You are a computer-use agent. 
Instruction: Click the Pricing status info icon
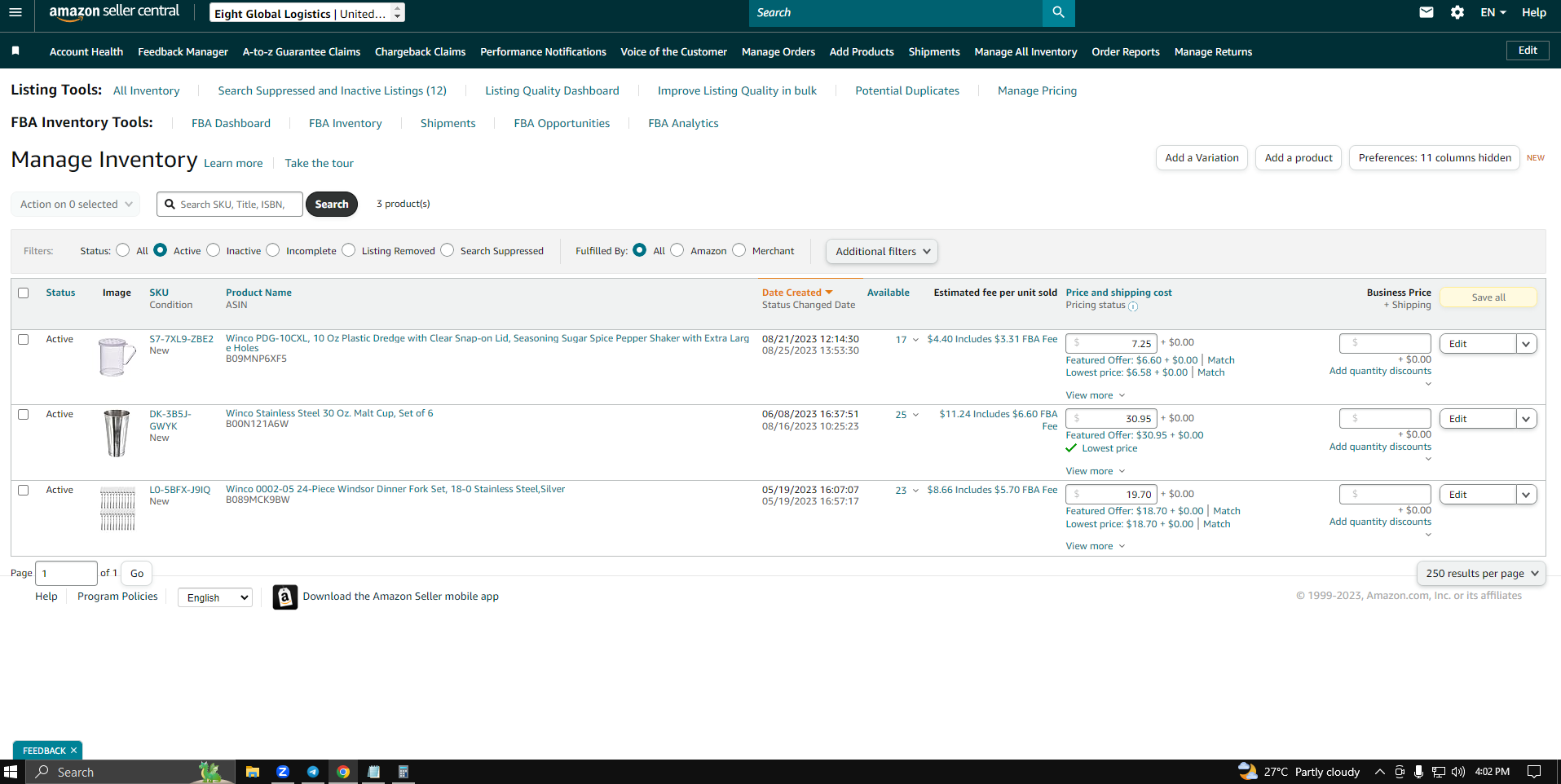1133,306
